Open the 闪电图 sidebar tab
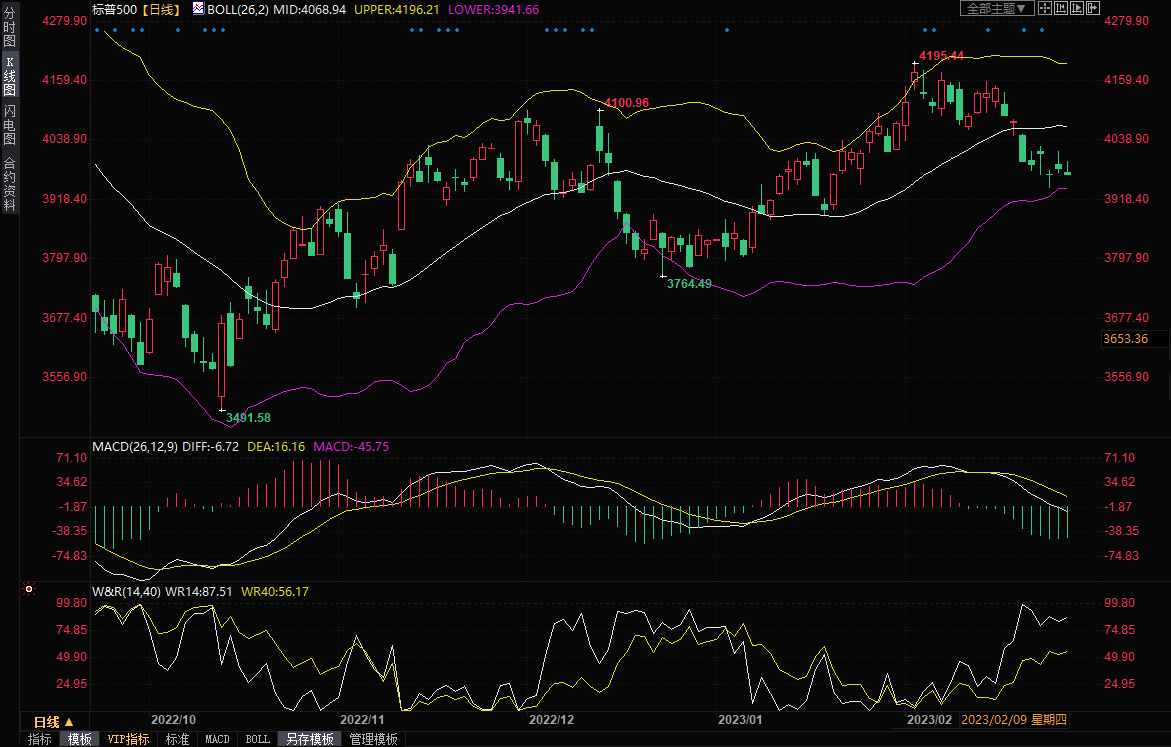Image resolution: width=1171 pixels, height=747 pixels. 9,123
